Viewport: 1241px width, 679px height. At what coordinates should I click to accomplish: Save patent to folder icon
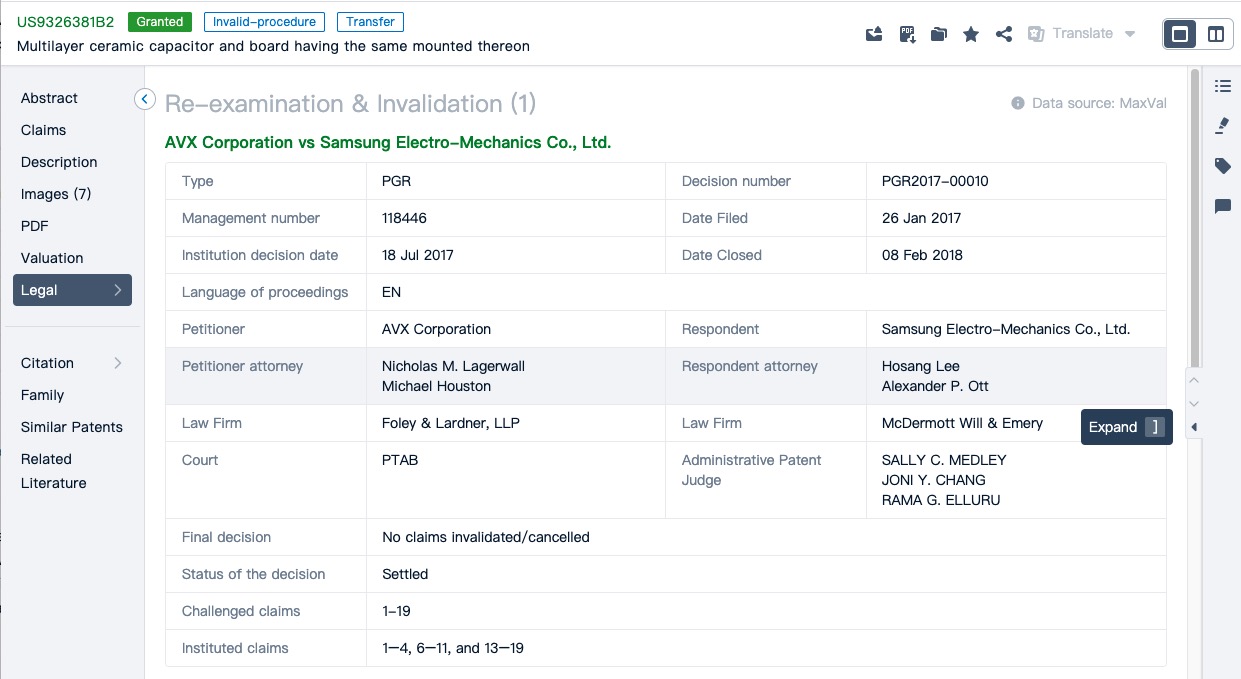pyautogui.click(x=938, y=34)
